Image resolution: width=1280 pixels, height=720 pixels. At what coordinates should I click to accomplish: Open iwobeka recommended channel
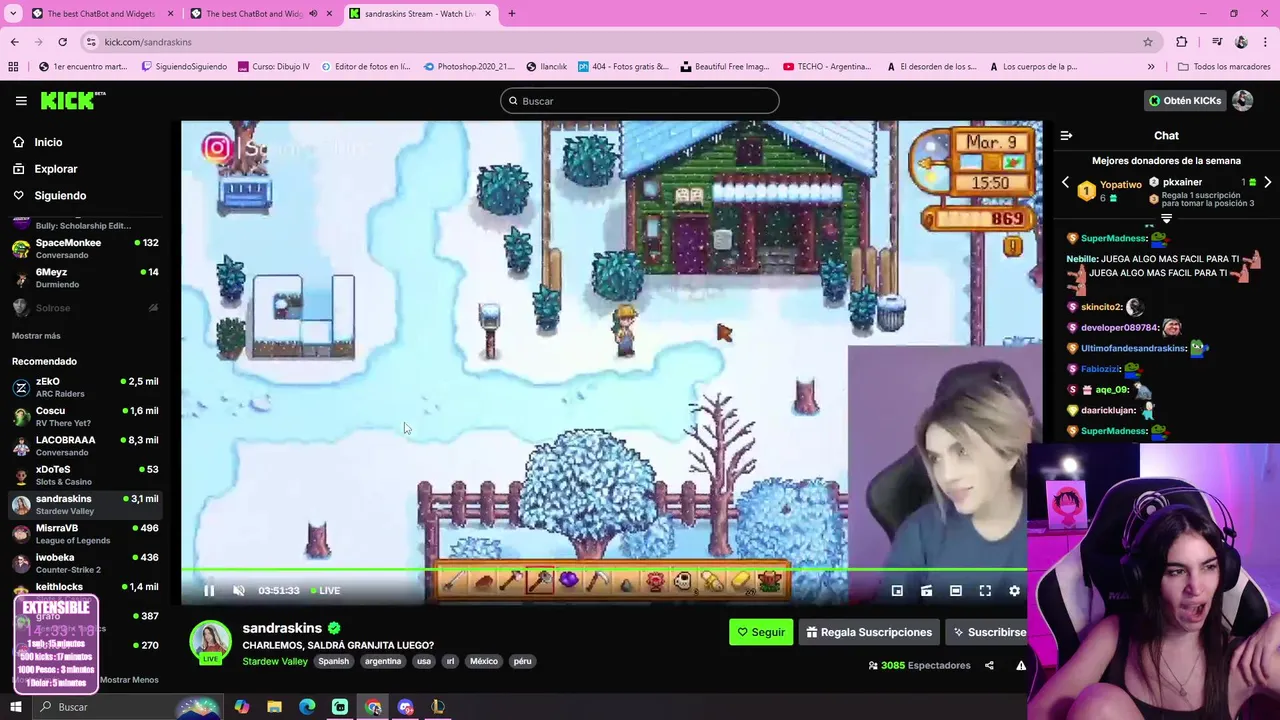pos(86,563)
